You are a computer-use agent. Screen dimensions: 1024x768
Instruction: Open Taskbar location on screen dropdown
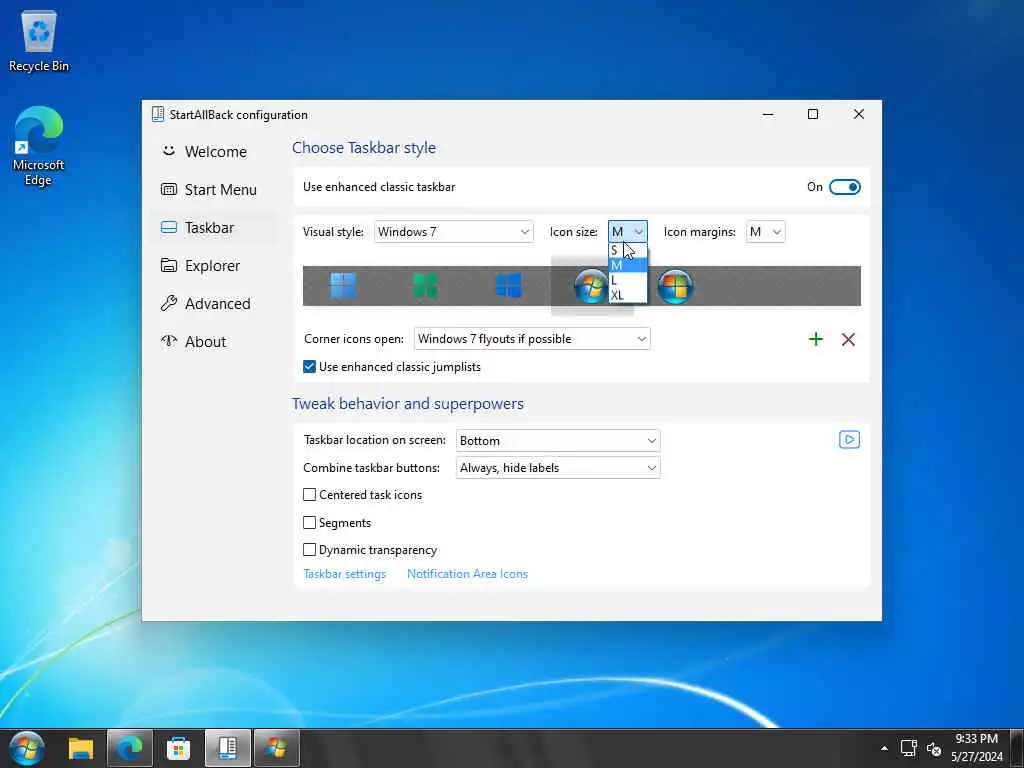(558, 441)
